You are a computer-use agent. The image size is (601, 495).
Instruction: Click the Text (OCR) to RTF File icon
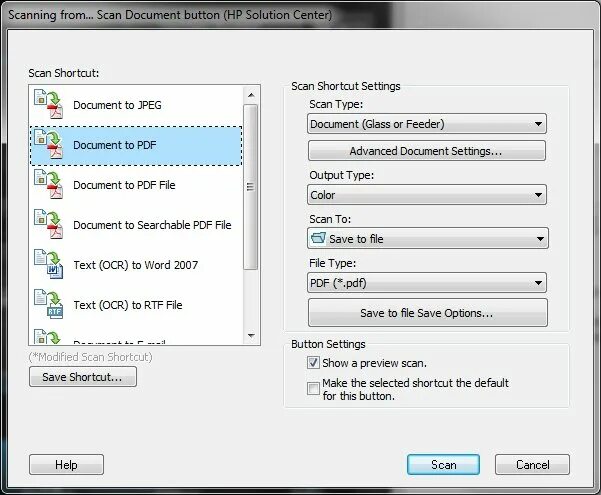point(49,304)
